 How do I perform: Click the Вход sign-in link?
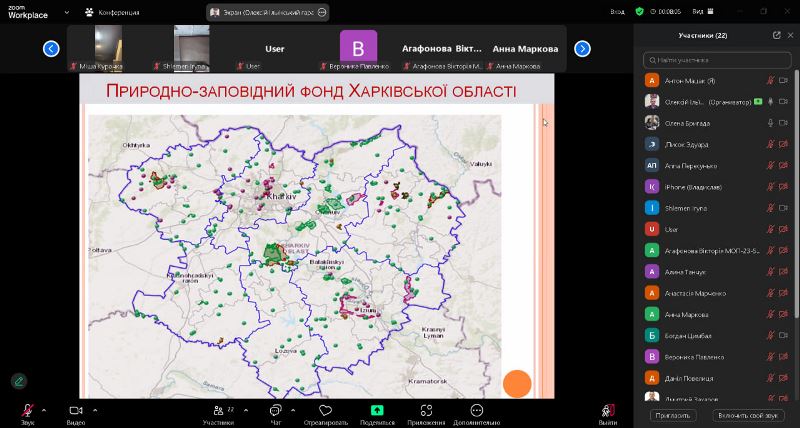point(617,11)
